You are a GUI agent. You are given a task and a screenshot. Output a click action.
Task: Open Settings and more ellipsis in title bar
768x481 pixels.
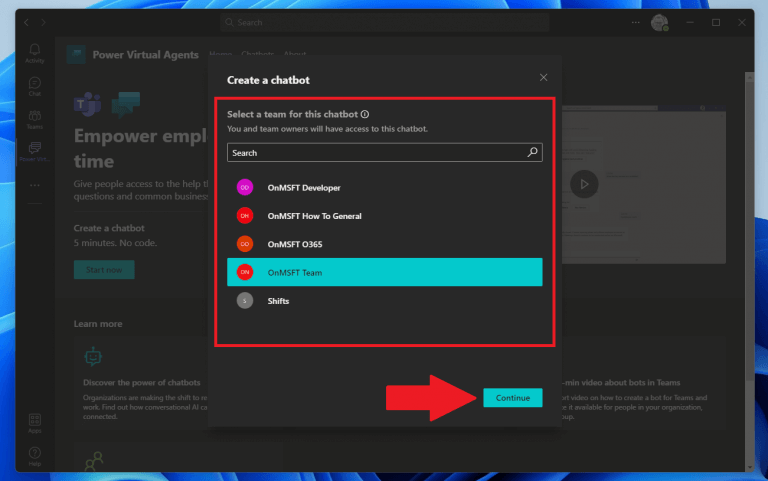tap(635, 23)
